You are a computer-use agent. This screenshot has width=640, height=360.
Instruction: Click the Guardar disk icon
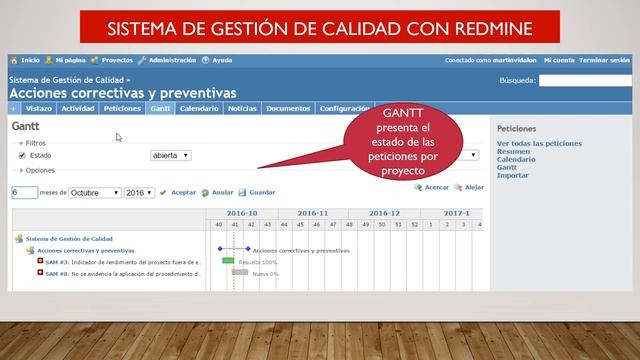point(242,192)
